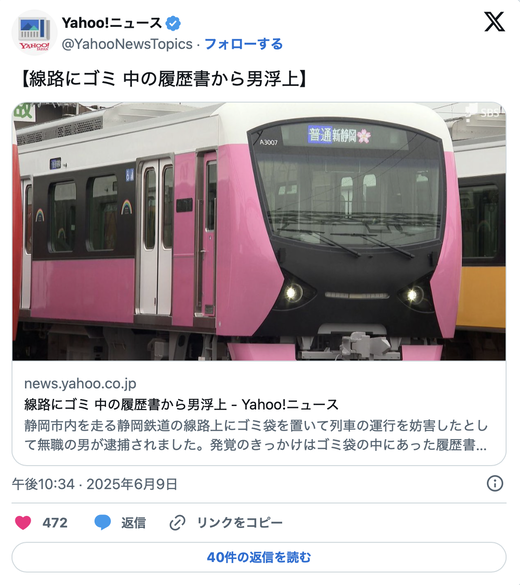This screenshot has width=520, height=585.
Task: Click リンクをコピー text
Action: (239, 523)
